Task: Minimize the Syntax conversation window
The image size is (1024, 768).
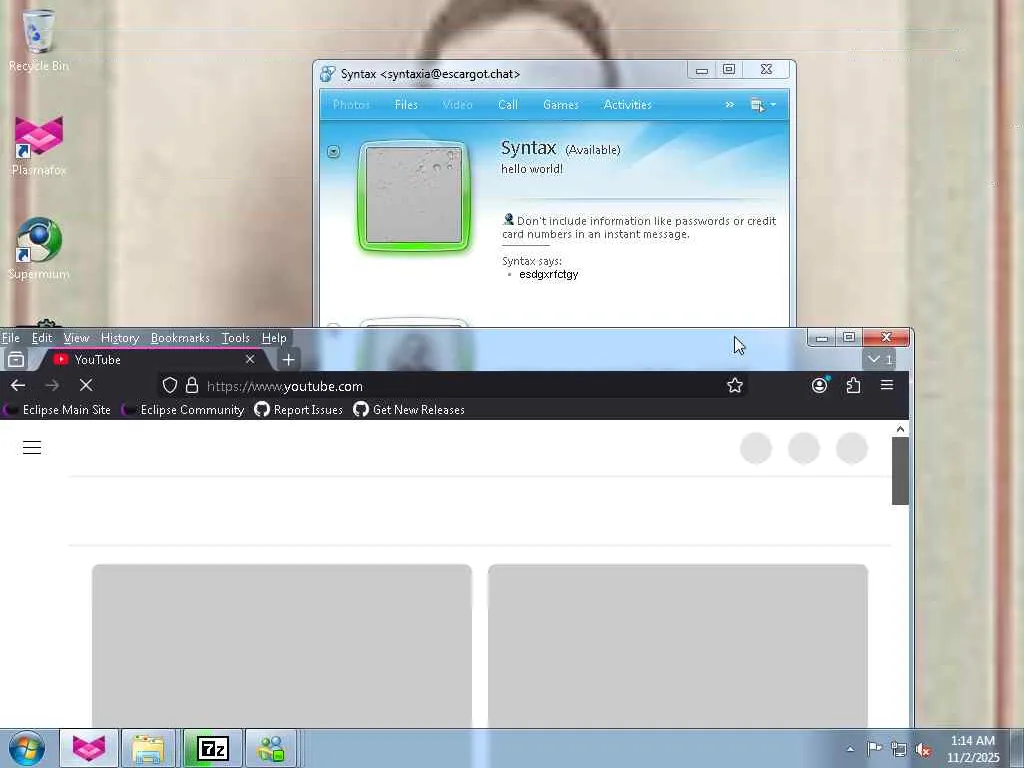Action: [x=701, y=69]
